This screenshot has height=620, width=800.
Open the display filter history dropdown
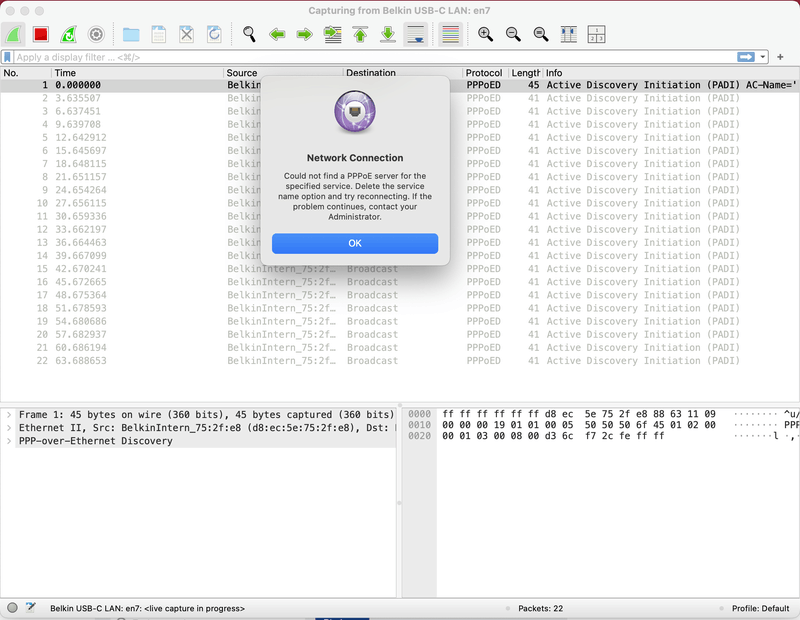point(763,57)
